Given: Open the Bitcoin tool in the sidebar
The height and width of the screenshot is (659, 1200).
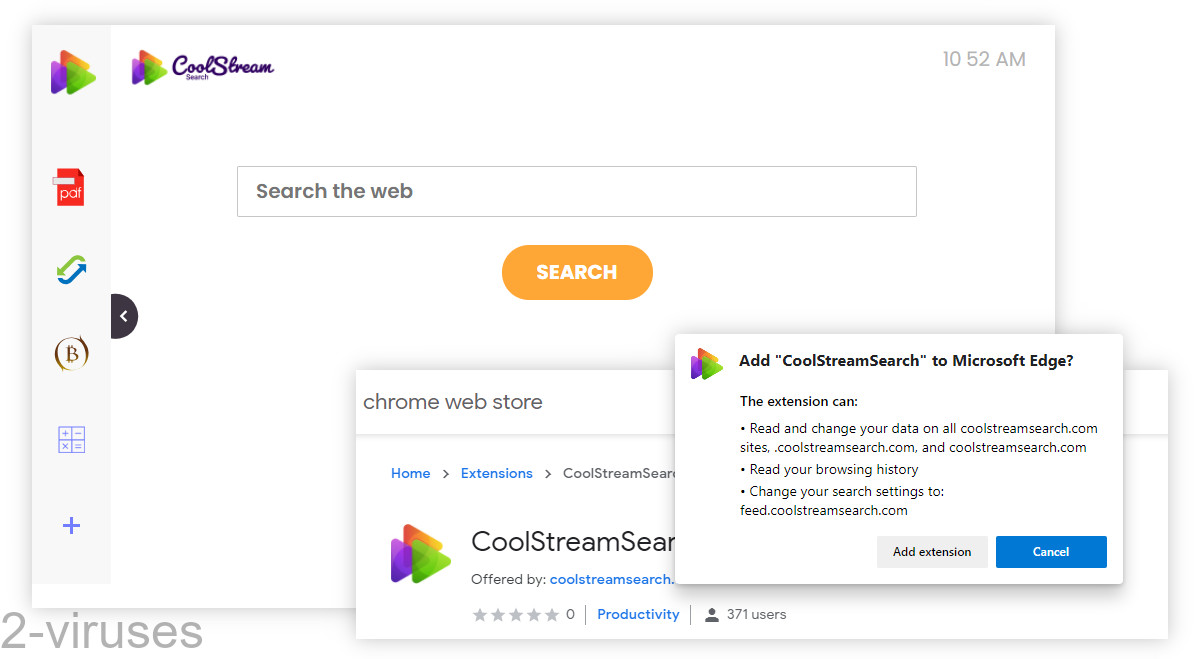Looking at the screenshot, I should pos(70,353).
